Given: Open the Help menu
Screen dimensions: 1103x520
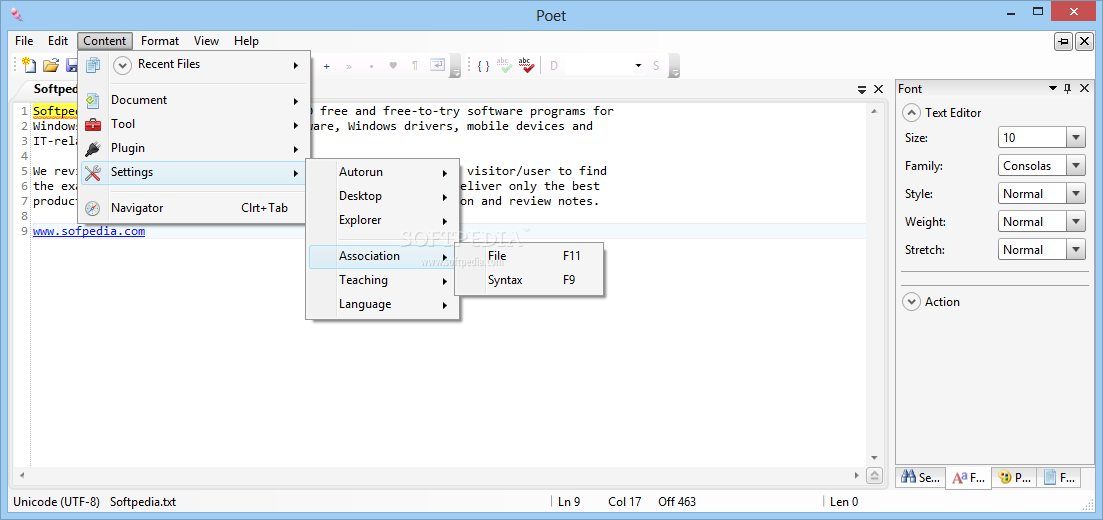Looking at the screenshot, I should tap(246, 41).
